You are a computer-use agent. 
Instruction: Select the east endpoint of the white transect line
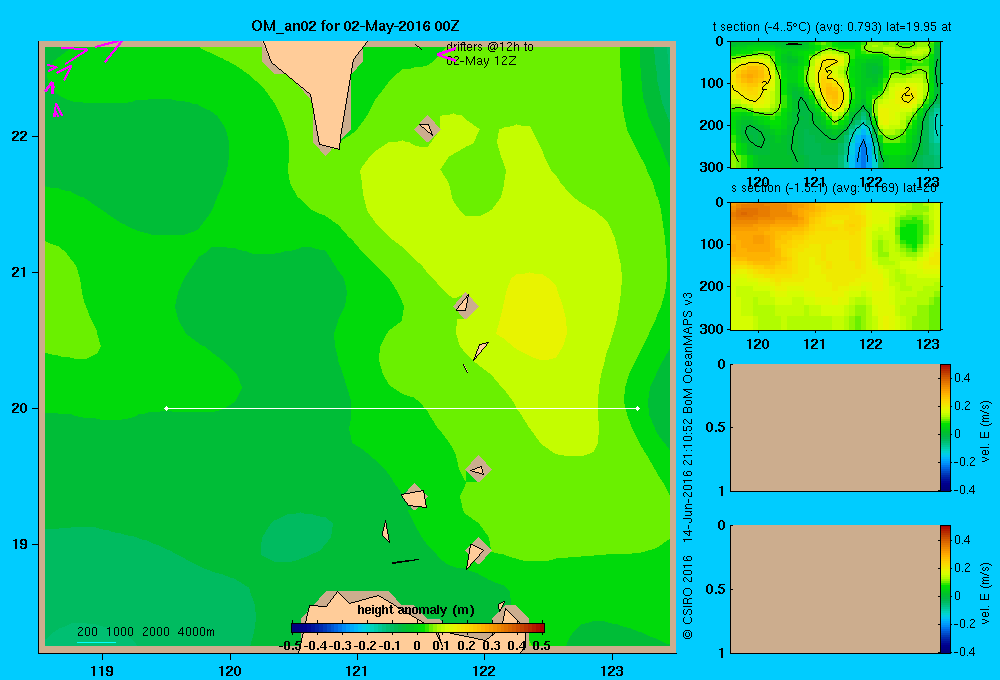point(638,408)
